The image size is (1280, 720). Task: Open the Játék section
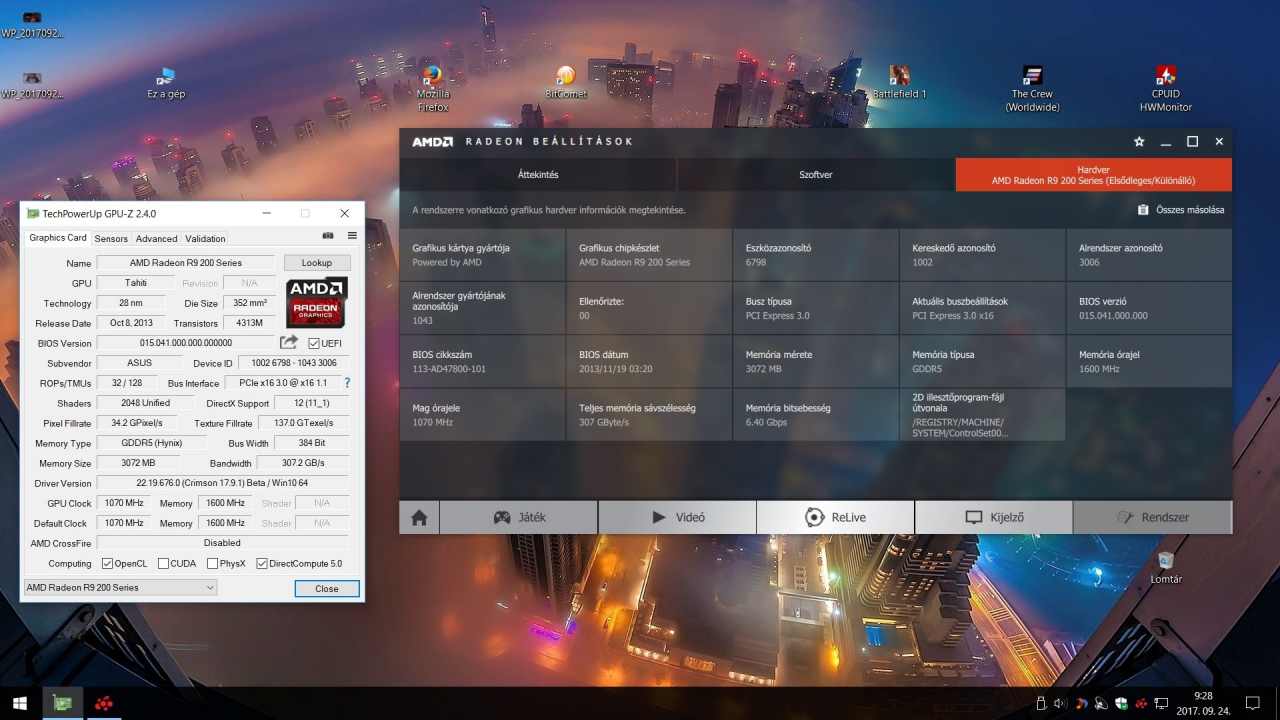pyautogui.click(x=518, y=517)
